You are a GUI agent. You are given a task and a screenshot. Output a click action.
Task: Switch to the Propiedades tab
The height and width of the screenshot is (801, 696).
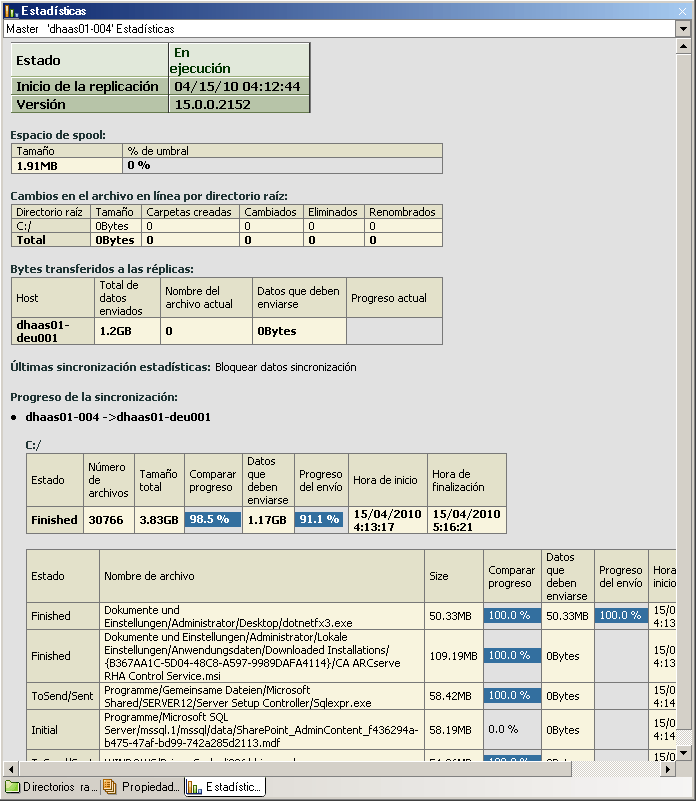tap(141, 787)
